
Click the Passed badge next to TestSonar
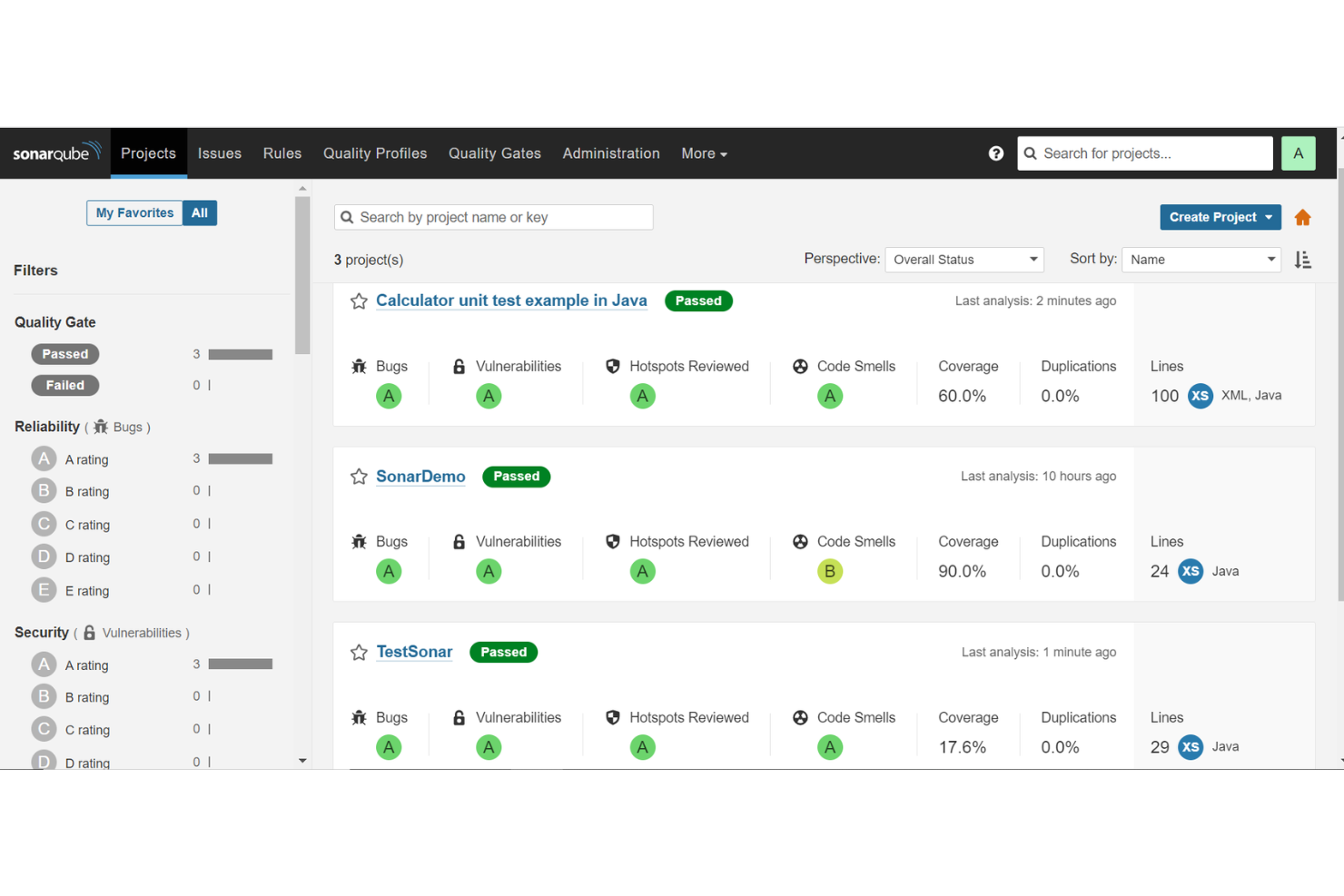pyautogui.click(x=503, y=652)
